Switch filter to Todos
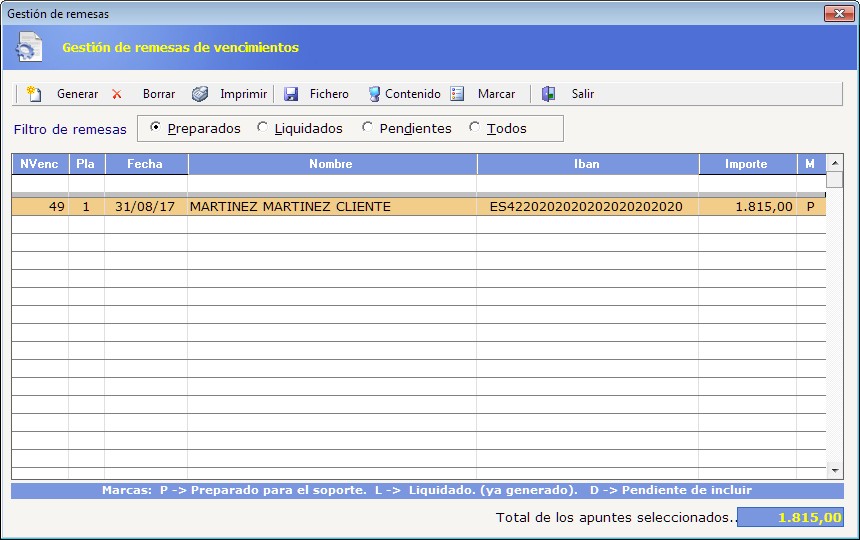The image size is (860, 540). (x=475, y=128)
